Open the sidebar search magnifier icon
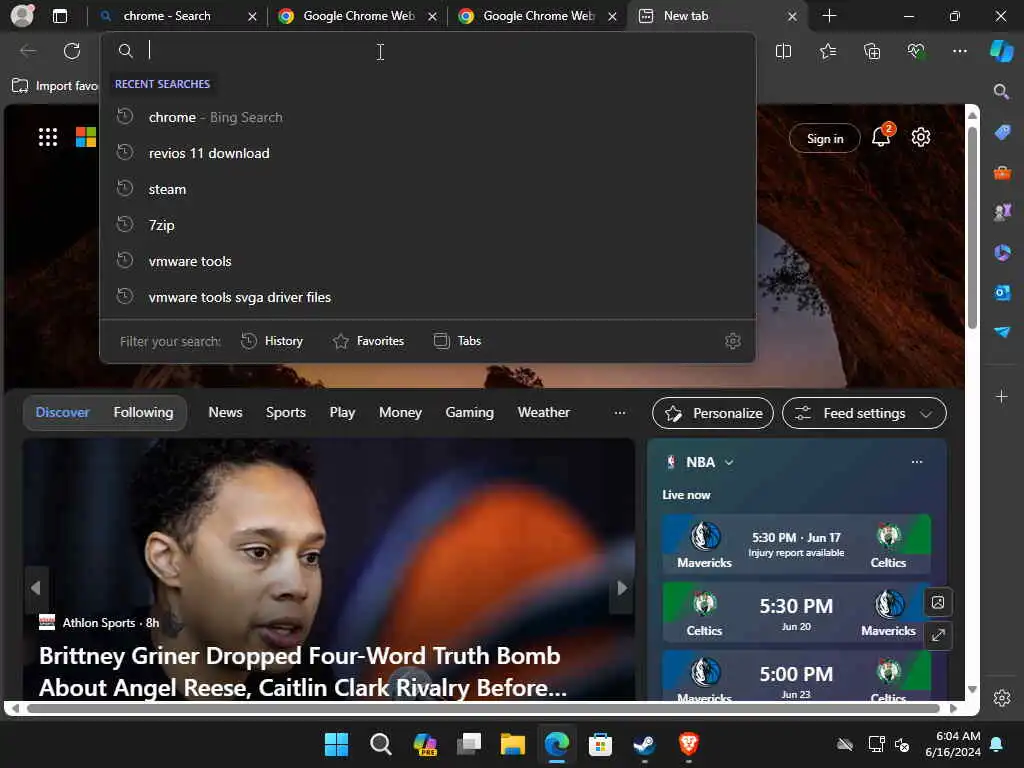Viewport: 1024px width, 768px height. click(1001, 91)
